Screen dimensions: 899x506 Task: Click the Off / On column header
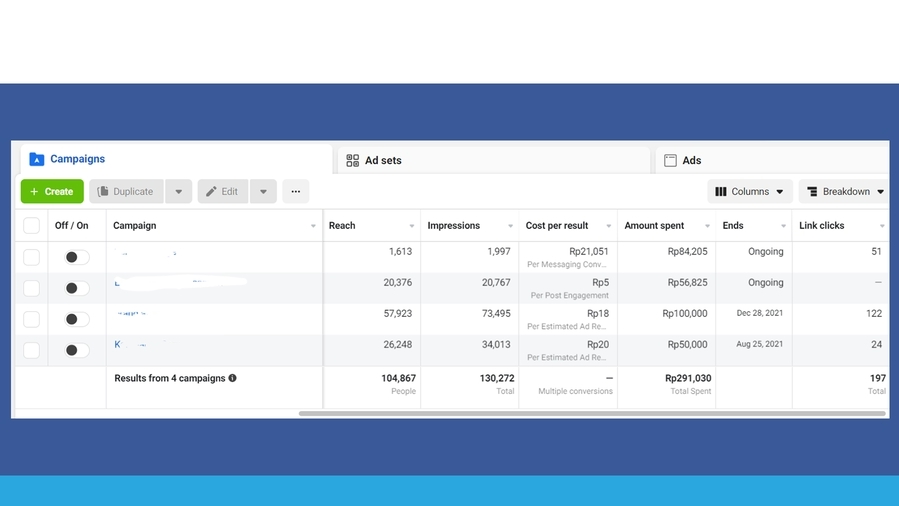tap(72, 226)
